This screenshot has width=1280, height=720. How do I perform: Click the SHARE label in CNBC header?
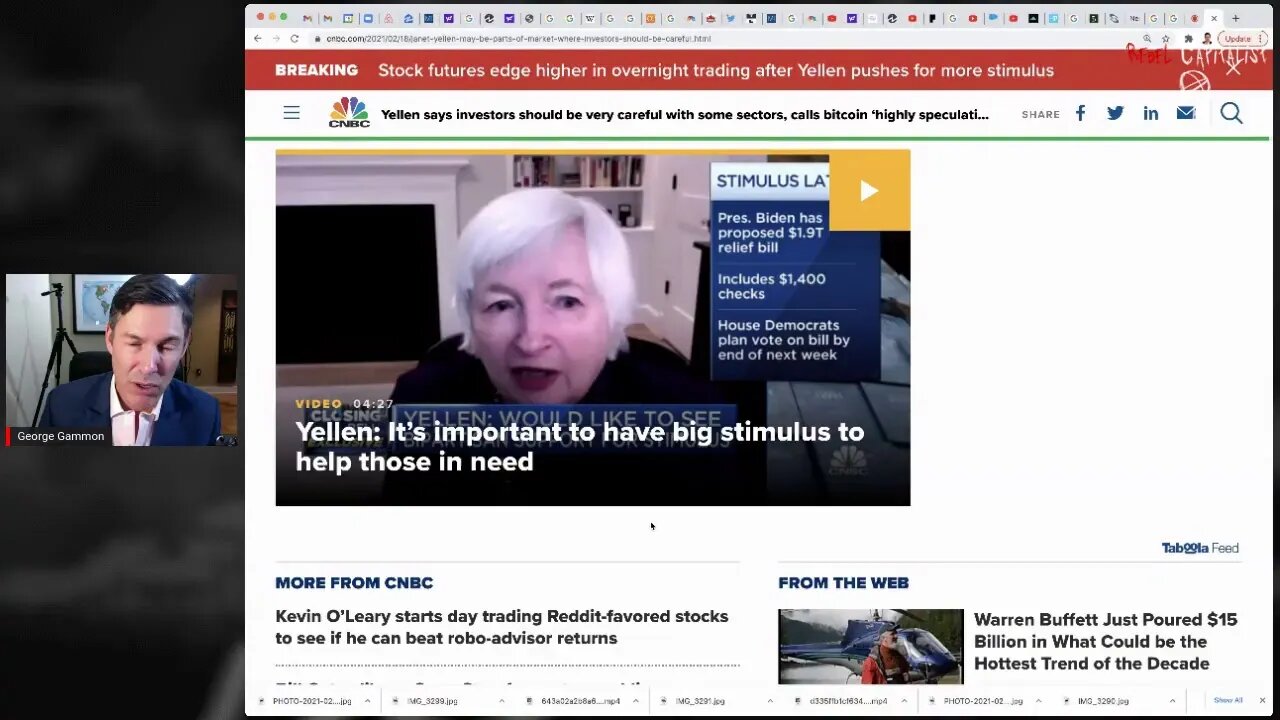click(x=1040, y=114)
